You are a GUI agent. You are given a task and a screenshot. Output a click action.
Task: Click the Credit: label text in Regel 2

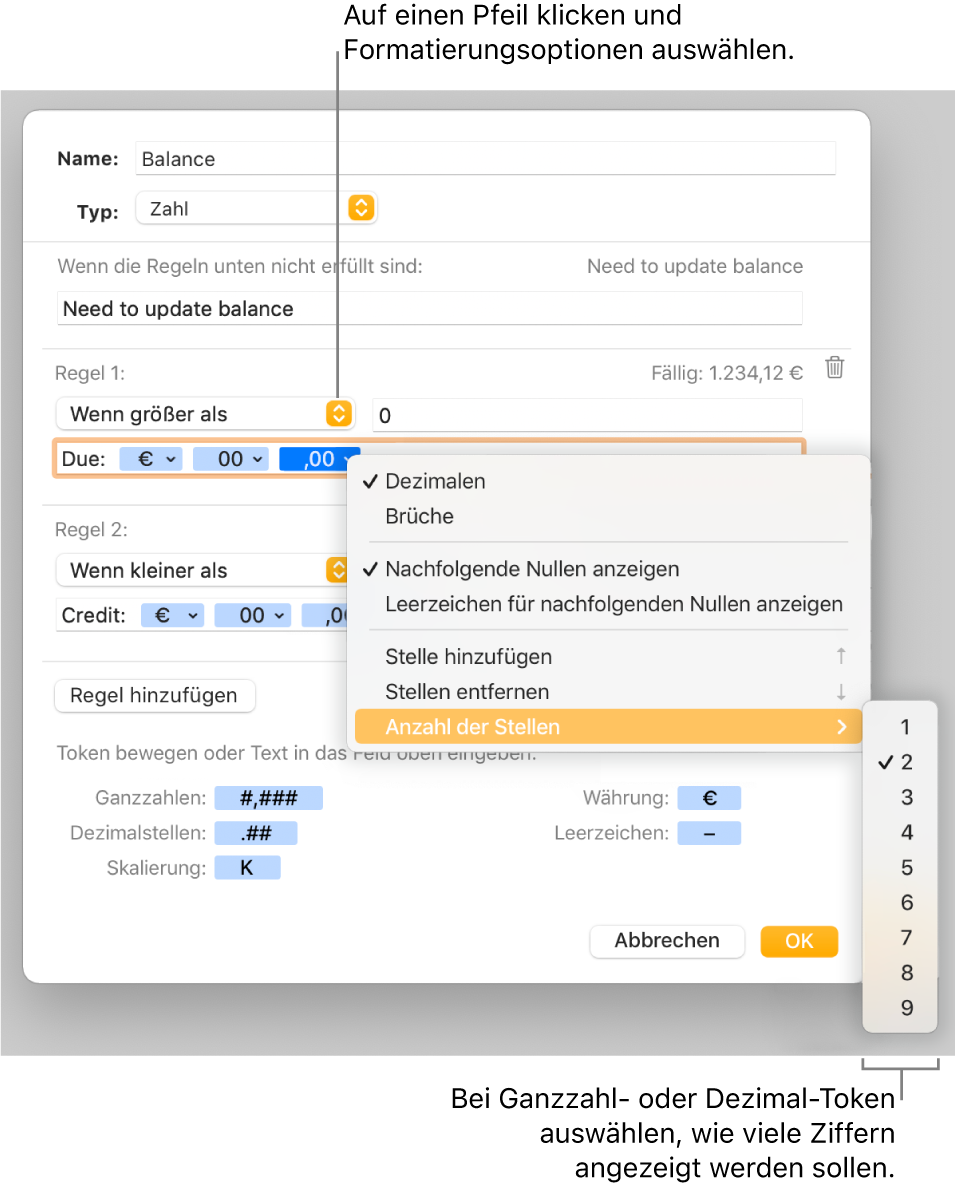pyautogui.click(x=94, y=615)
